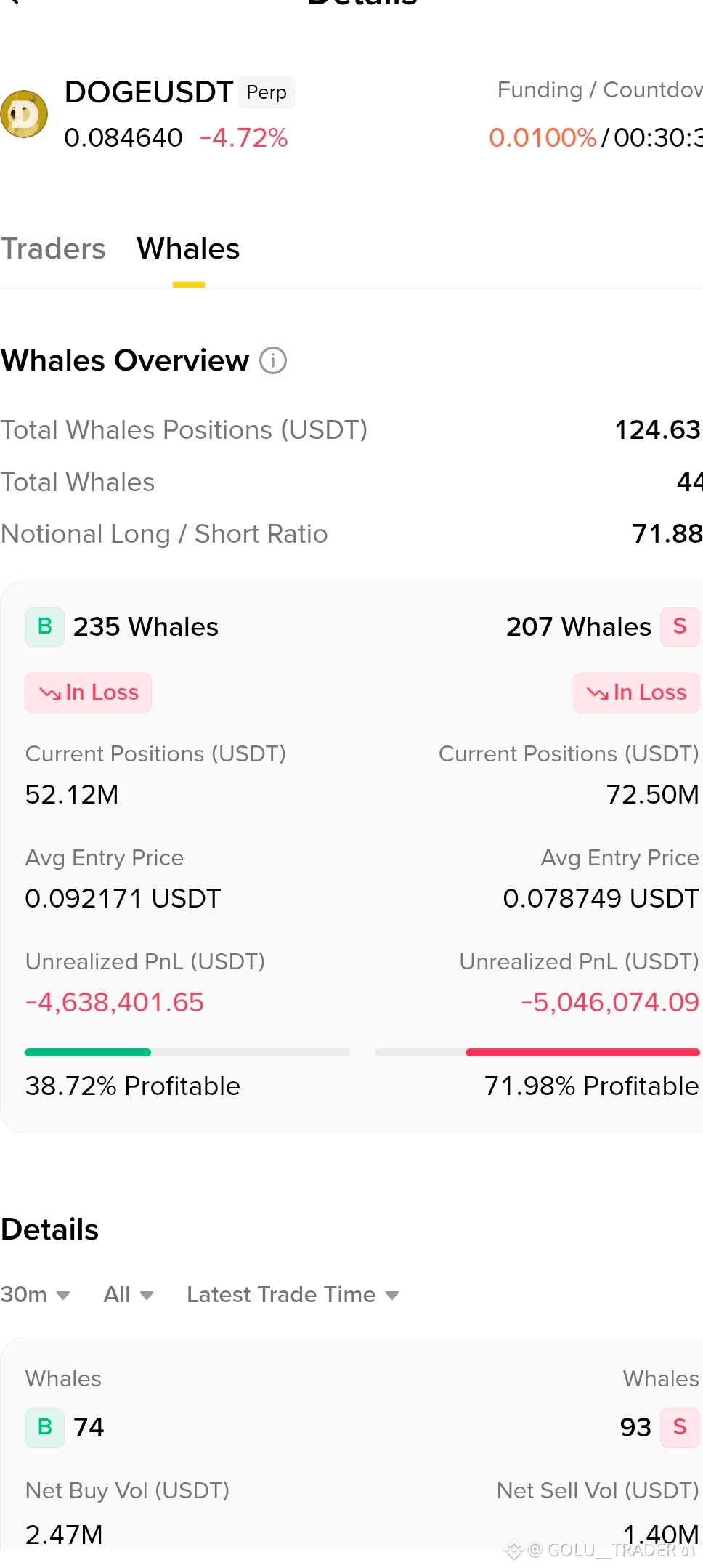Select the Whales tab
Image resolution: width=703 pixels, height=1568 pixels.
[x=188, y=248]
